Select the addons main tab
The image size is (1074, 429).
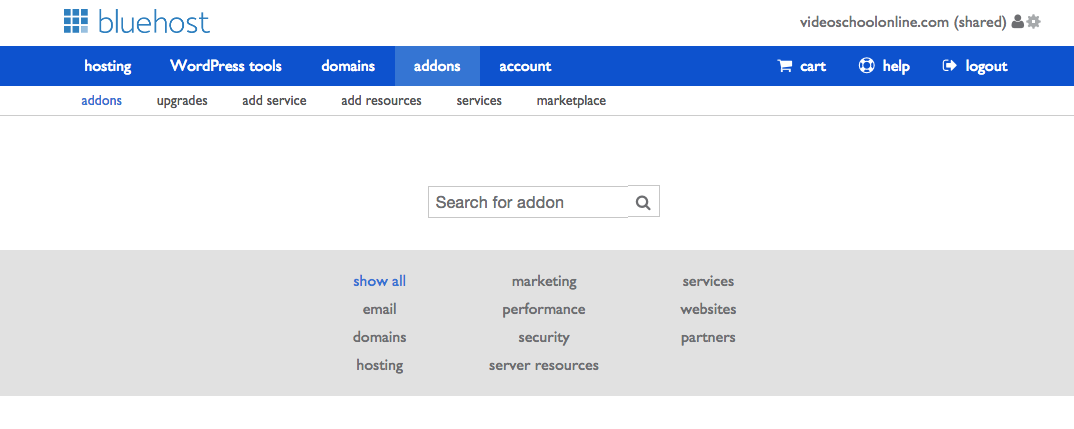click(x=437, y=66)
